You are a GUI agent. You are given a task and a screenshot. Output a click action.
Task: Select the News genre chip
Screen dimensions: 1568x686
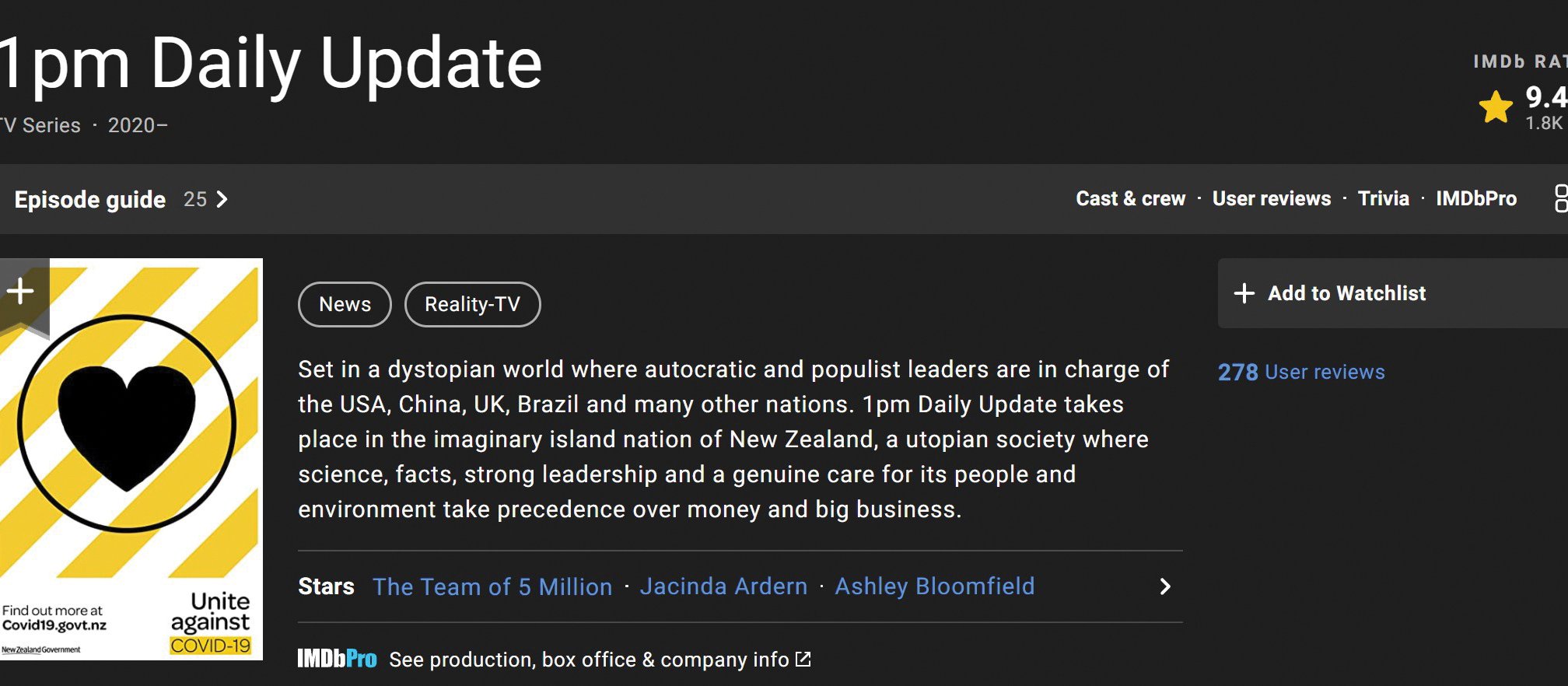tap(345, 304)
